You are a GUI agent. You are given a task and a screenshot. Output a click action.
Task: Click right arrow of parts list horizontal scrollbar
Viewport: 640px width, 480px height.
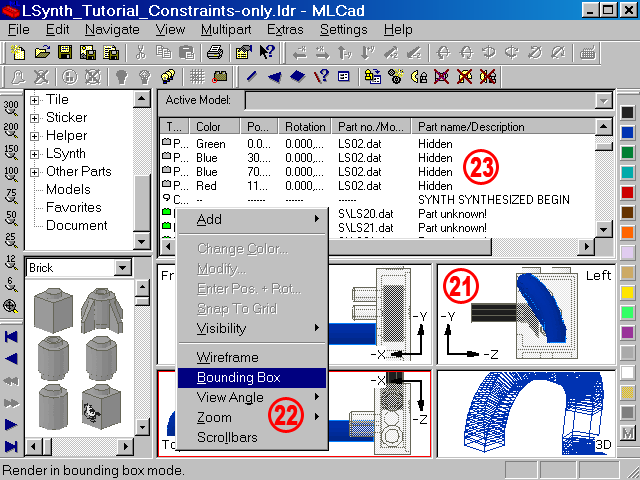587,247
